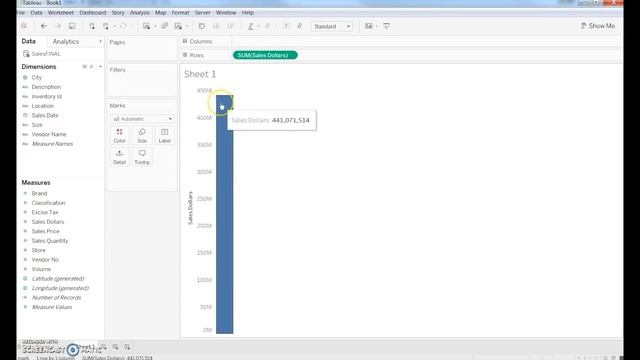The image size is (640, 360).
Task: Click the blue Sales Dollars bar
Action: (x=224, y=214)
